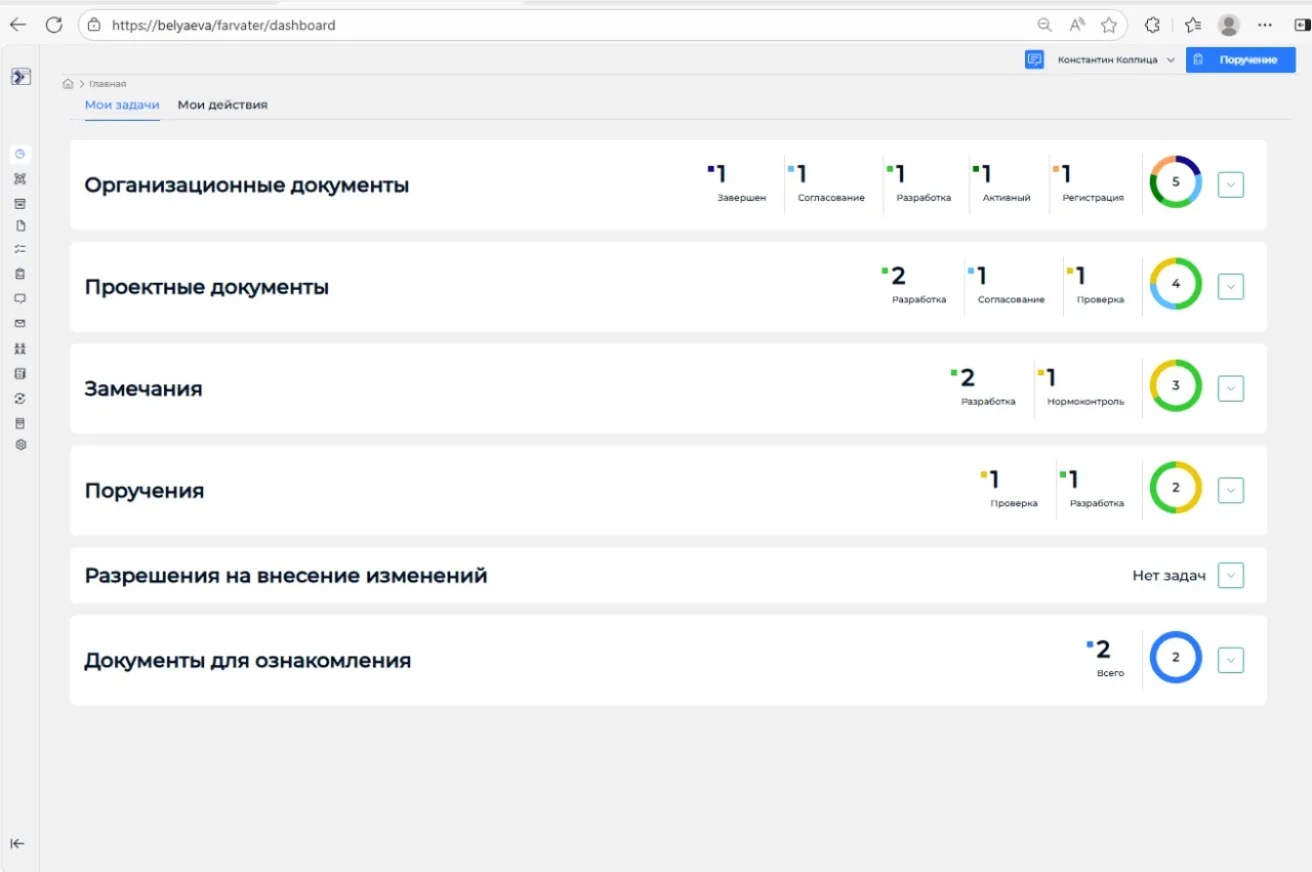Click the donut chart showing 5 tasks
The height and width of the screenshot is (872, 1312).
[x=1174, y=183]
